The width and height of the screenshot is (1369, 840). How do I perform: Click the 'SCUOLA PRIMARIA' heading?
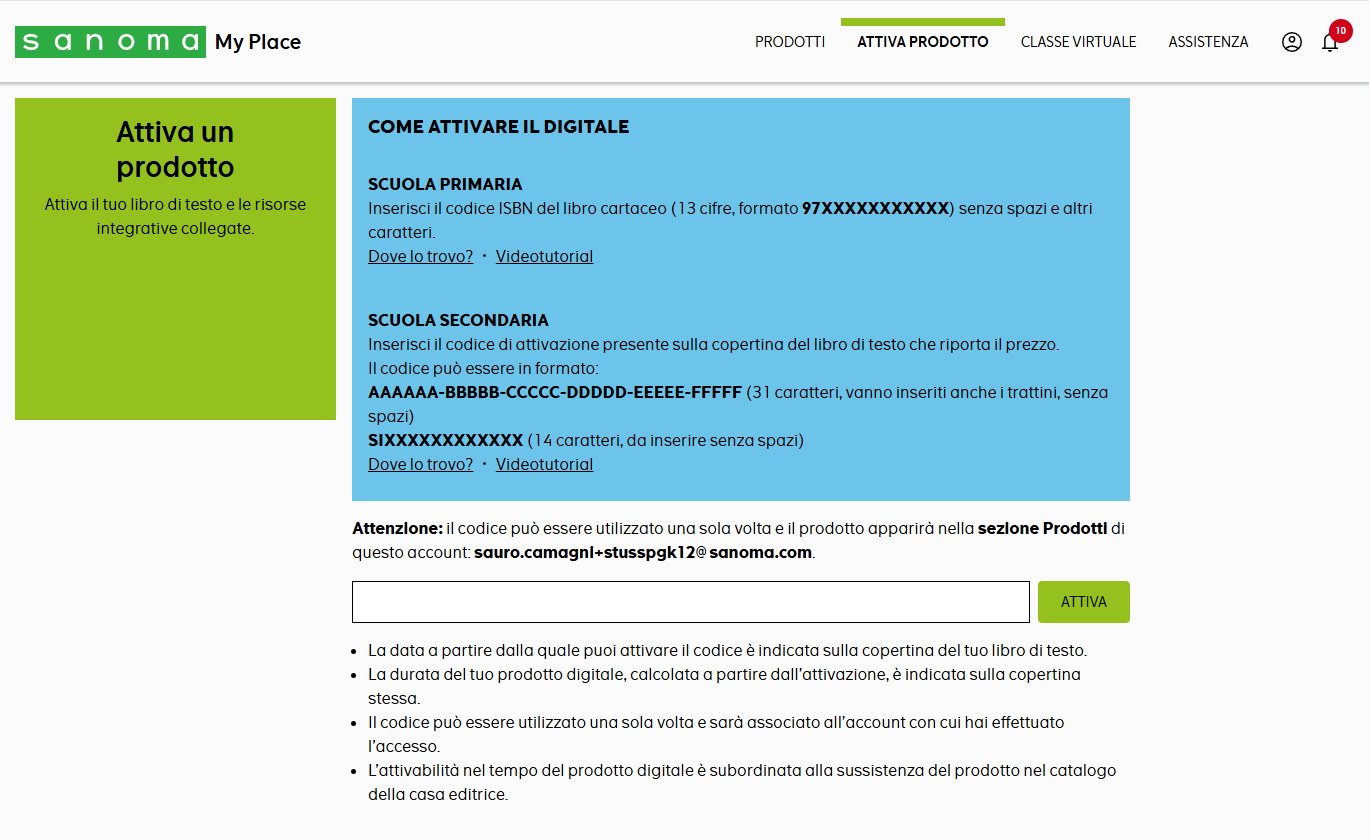(445, 184)
